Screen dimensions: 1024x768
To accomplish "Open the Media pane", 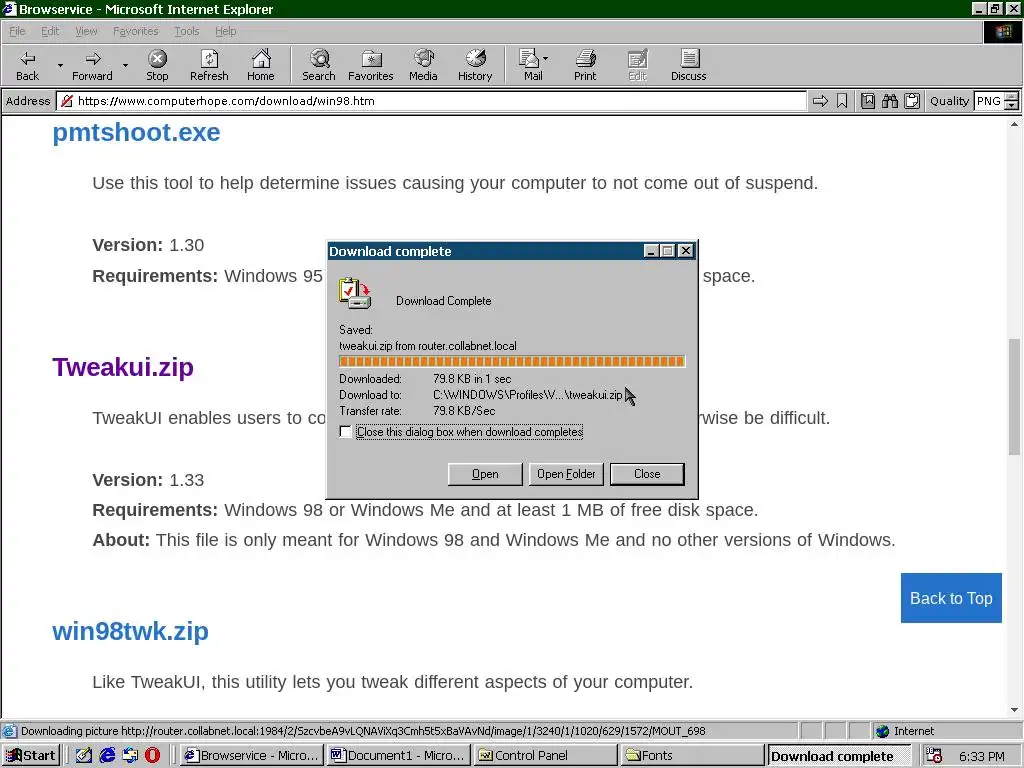I will tap(423, 65).
